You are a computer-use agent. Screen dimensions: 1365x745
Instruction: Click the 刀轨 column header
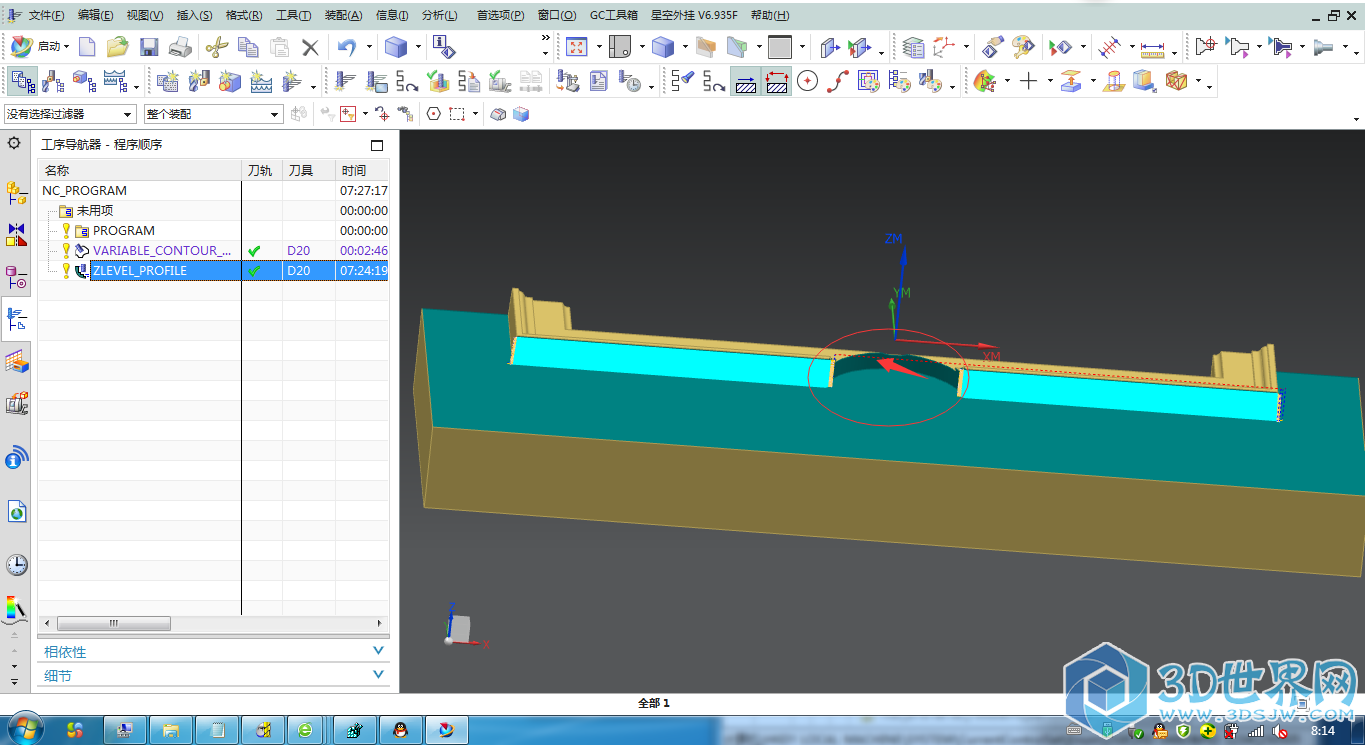click(x=262, y=171)
